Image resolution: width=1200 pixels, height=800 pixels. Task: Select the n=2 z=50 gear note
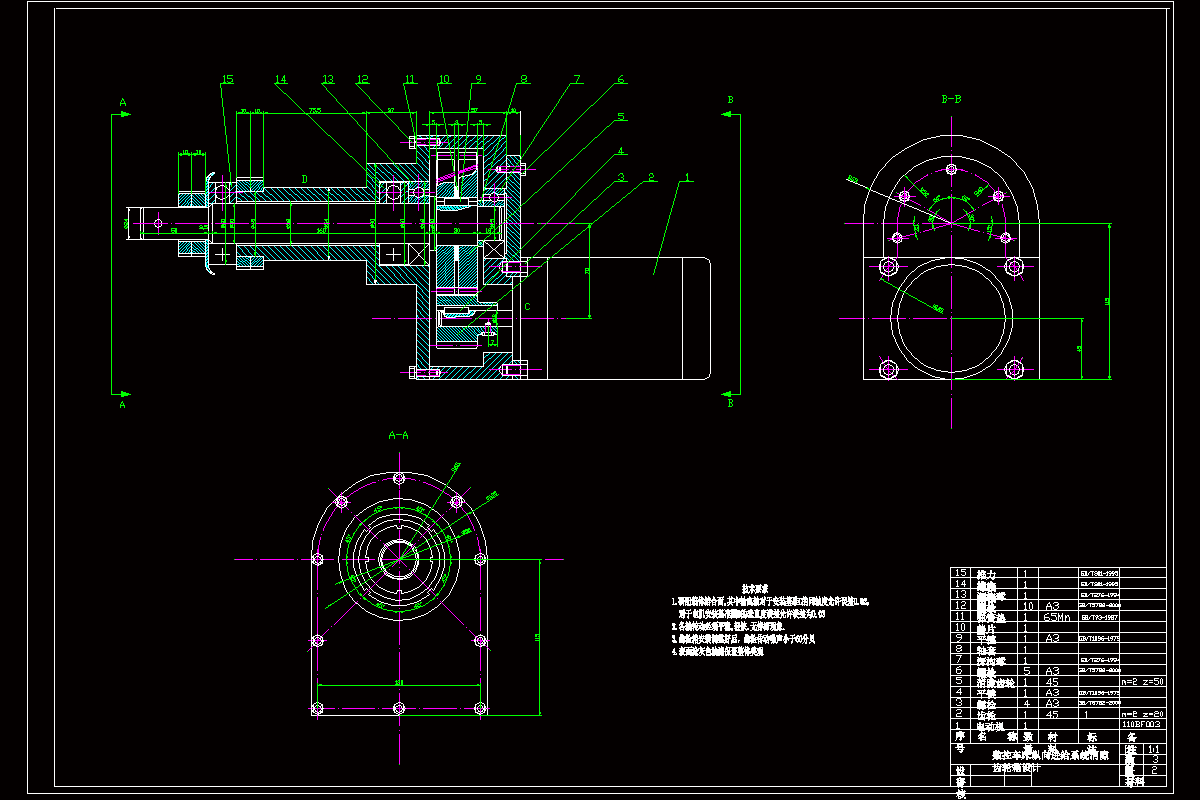[1142, 681]
